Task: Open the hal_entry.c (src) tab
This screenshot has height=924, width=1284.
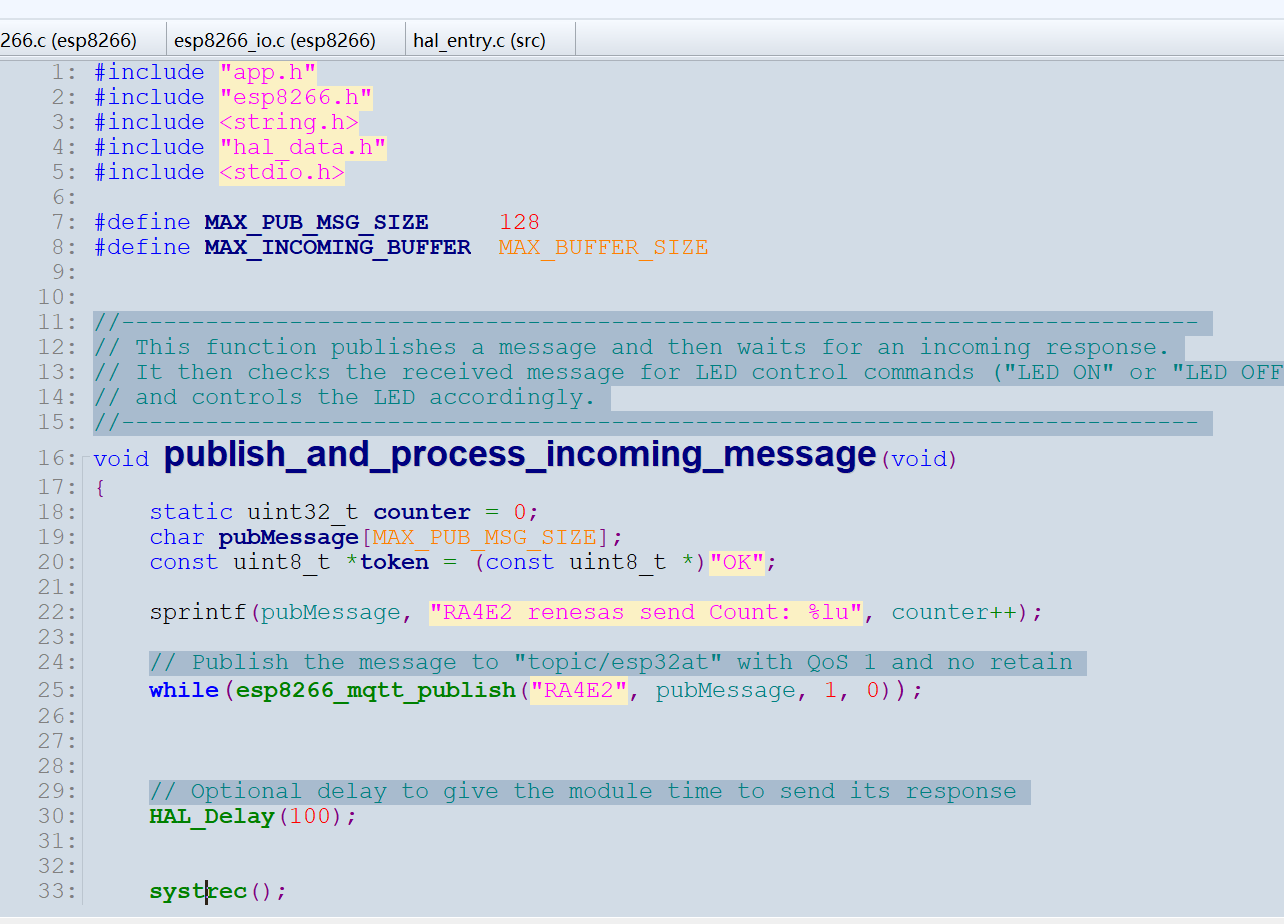Action: [x=480, y=40]
